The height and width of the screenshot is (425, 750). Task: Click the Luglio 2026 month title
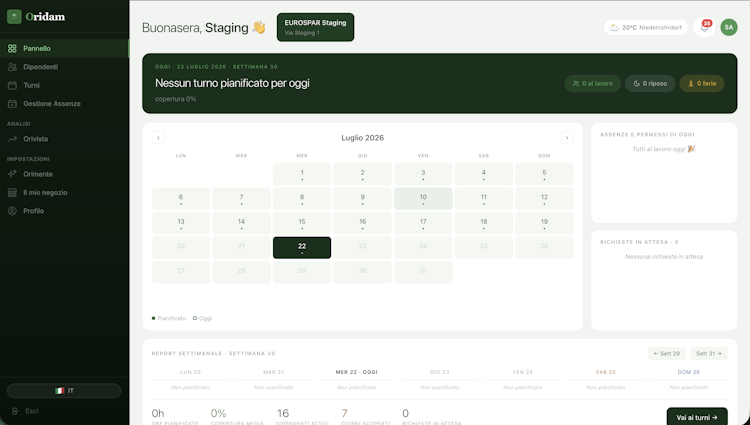[363, 138]
